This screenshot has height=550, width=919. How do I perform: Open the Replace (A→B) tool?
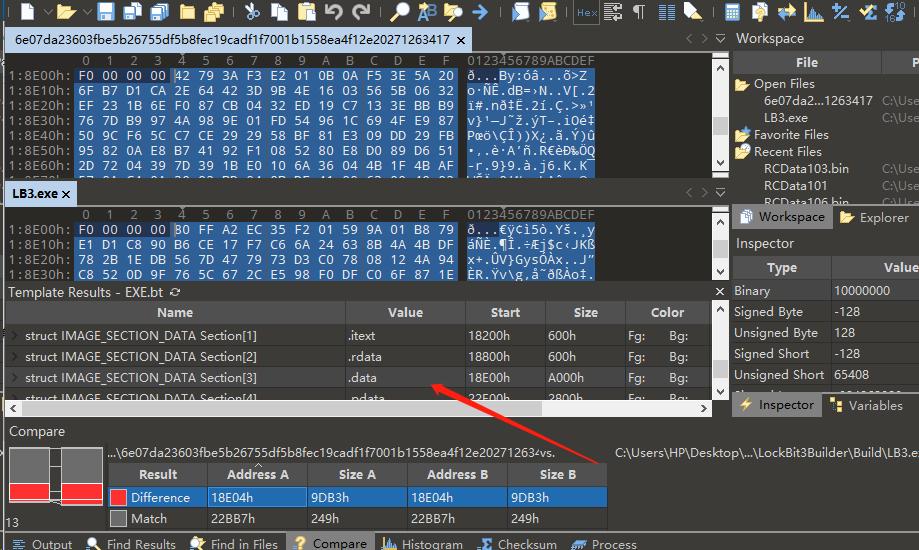coord(427,11)
